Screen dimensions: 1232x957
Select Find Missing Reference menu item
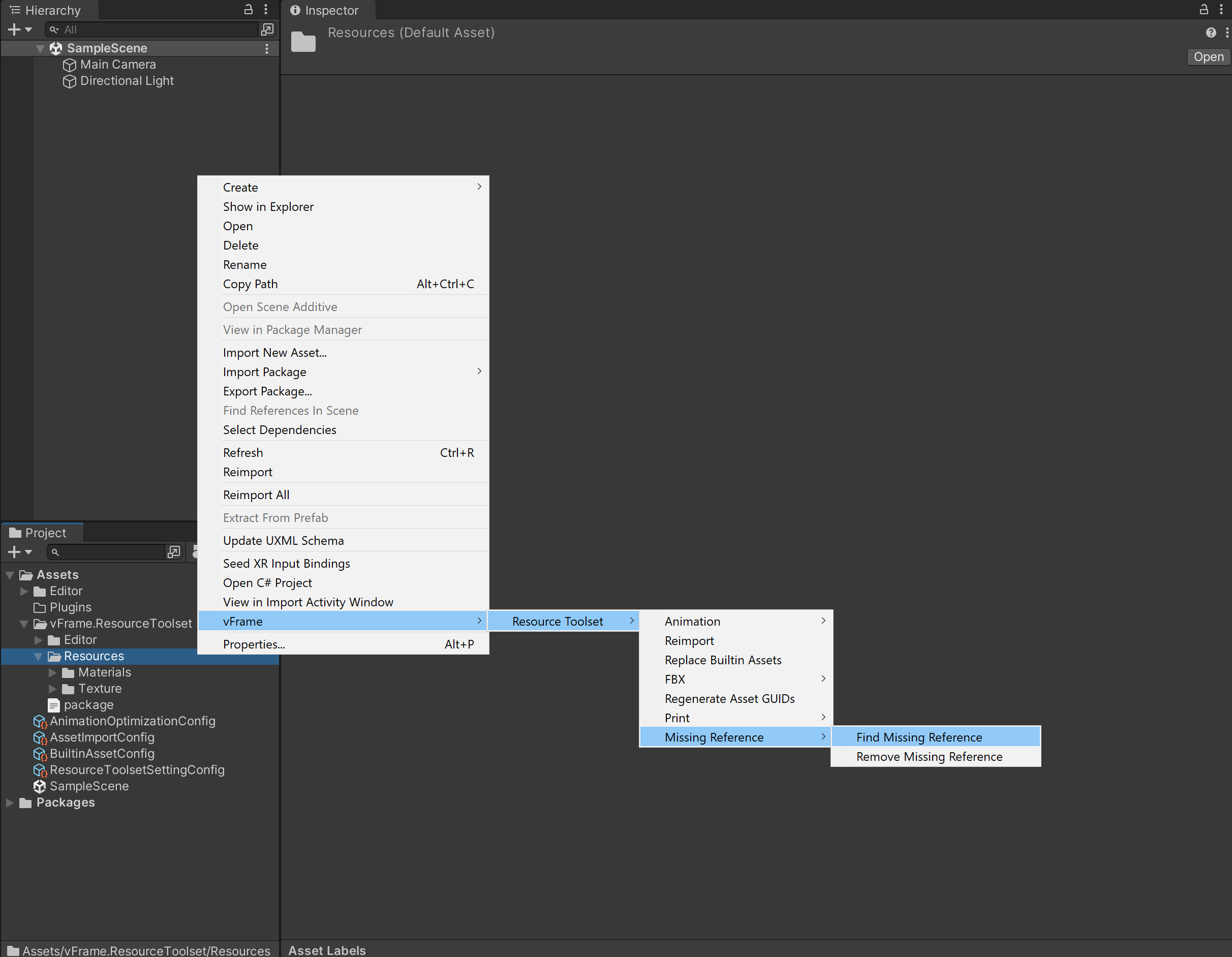tap(919, 737)
